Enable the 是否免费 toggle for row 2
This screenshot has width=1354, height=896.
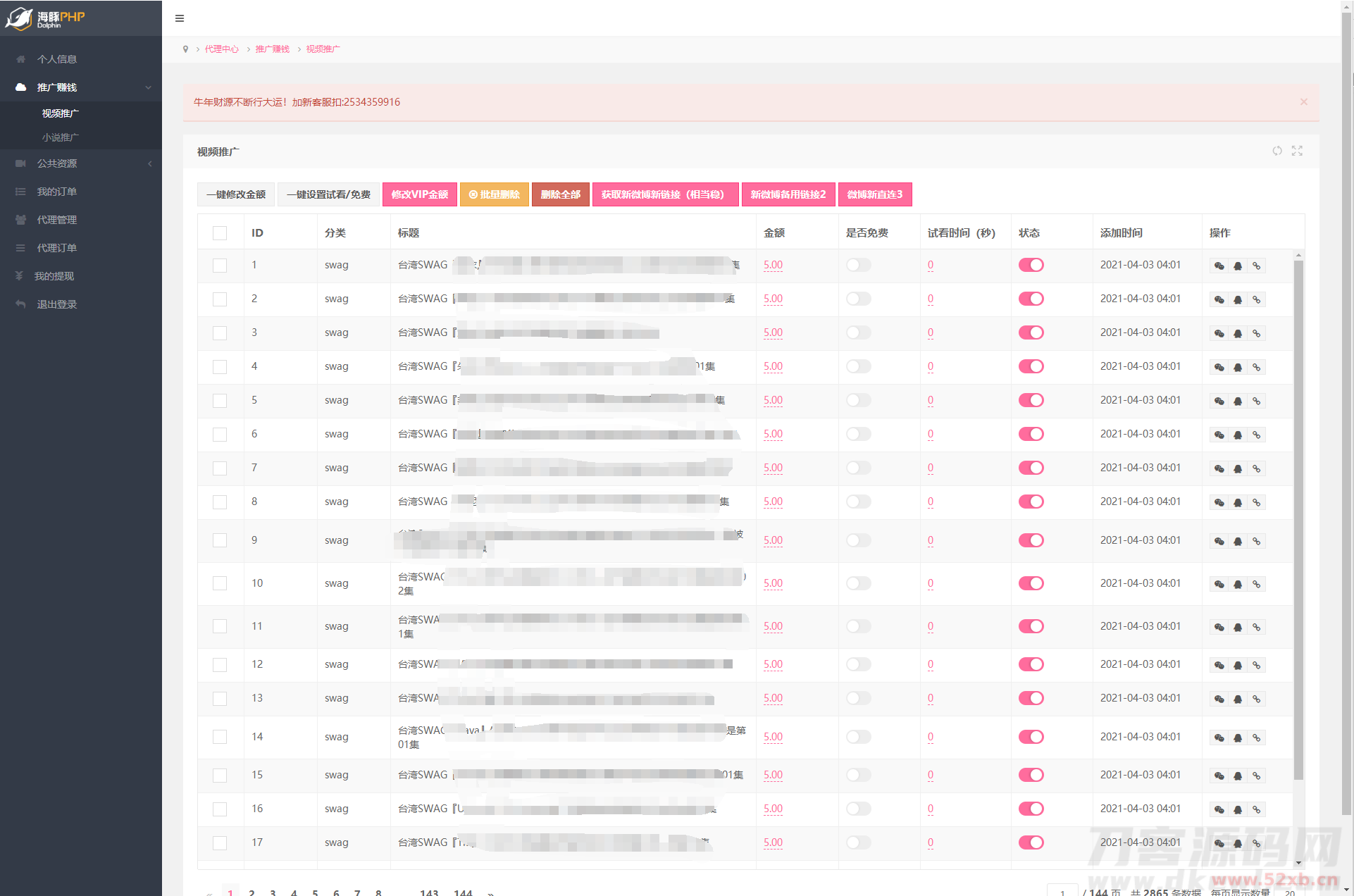point(858,299)
